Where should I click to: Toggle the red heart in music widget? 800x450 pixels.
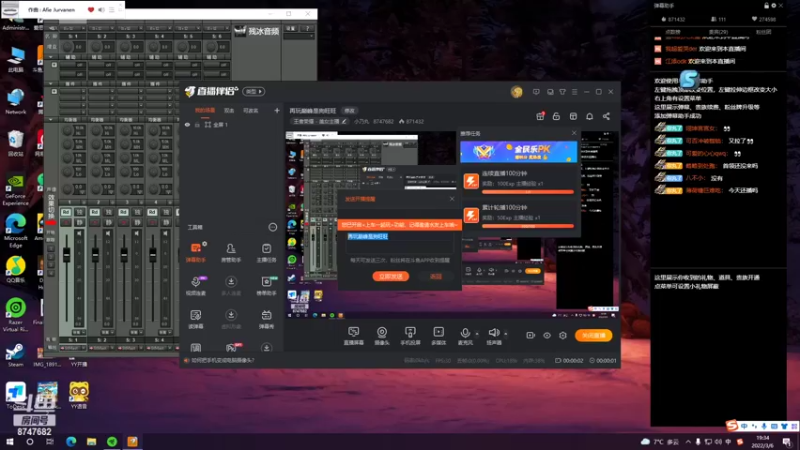(x=91, y=10)
